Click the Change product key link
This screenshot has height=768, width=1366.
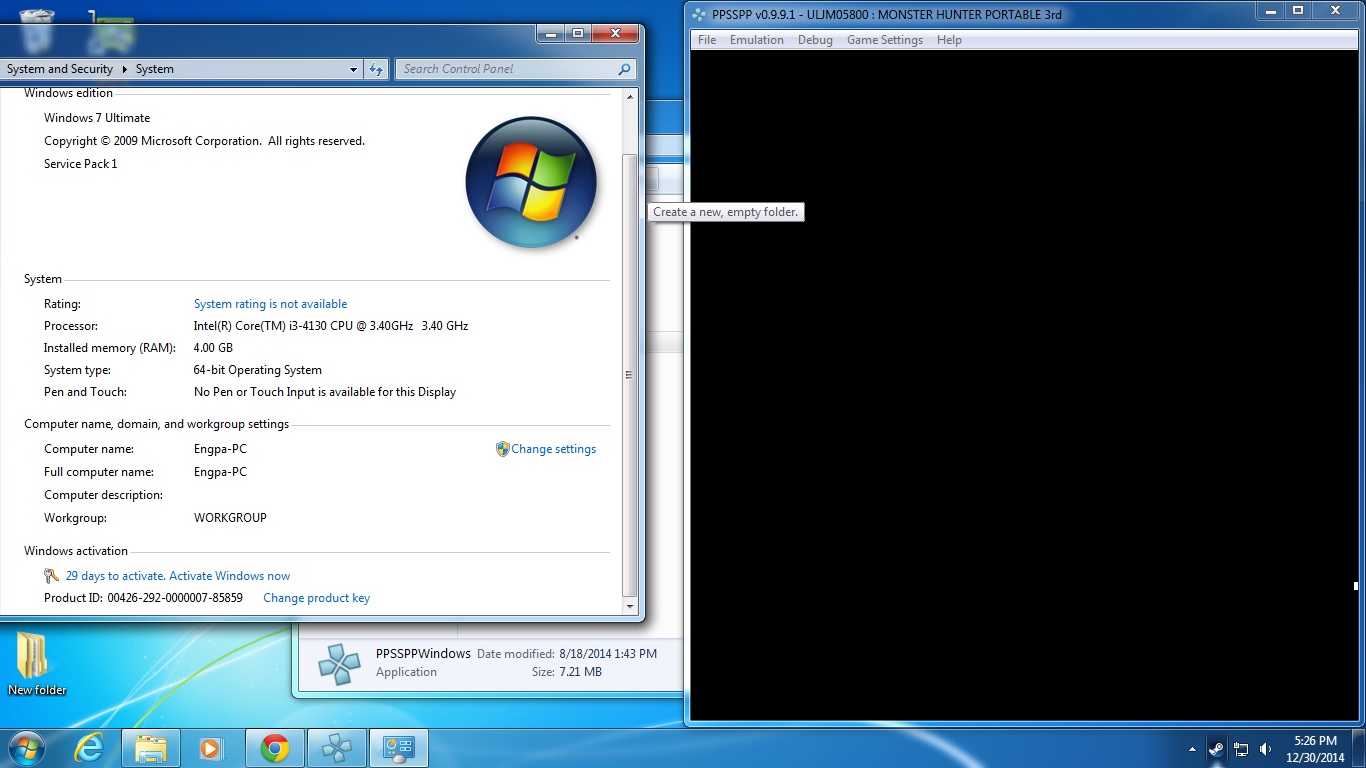(x=316, y=598)
